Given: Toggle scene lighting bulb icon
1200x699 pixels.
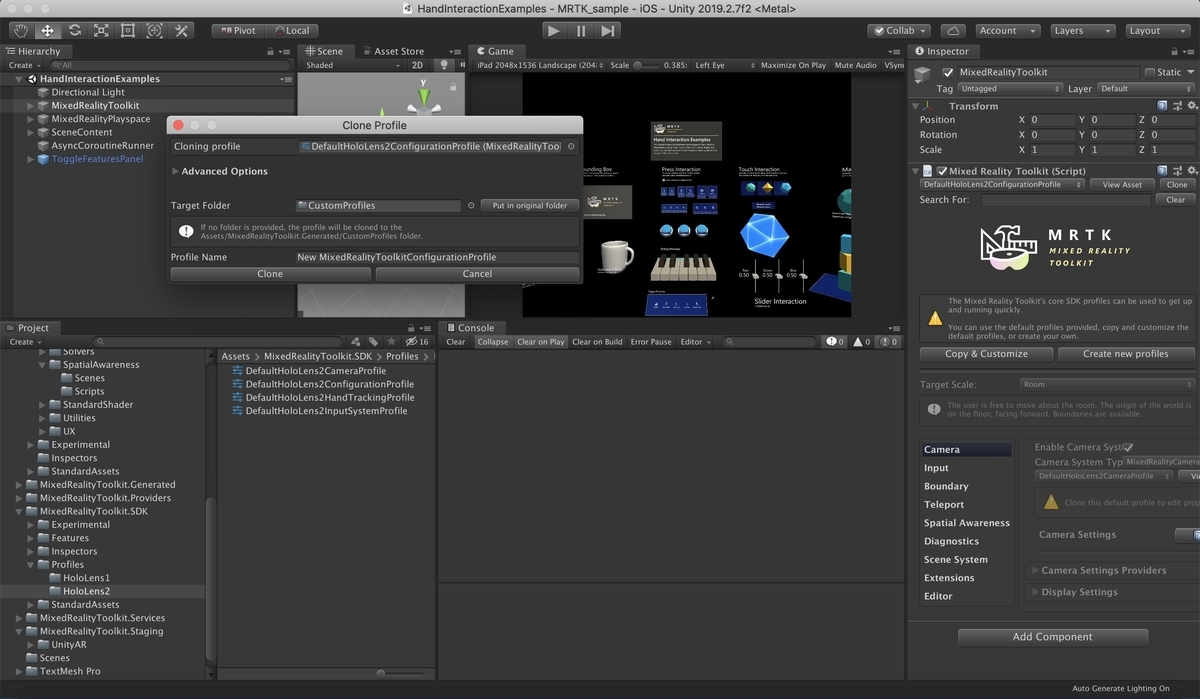Looking at the screenshot, I should click(445, 65).
